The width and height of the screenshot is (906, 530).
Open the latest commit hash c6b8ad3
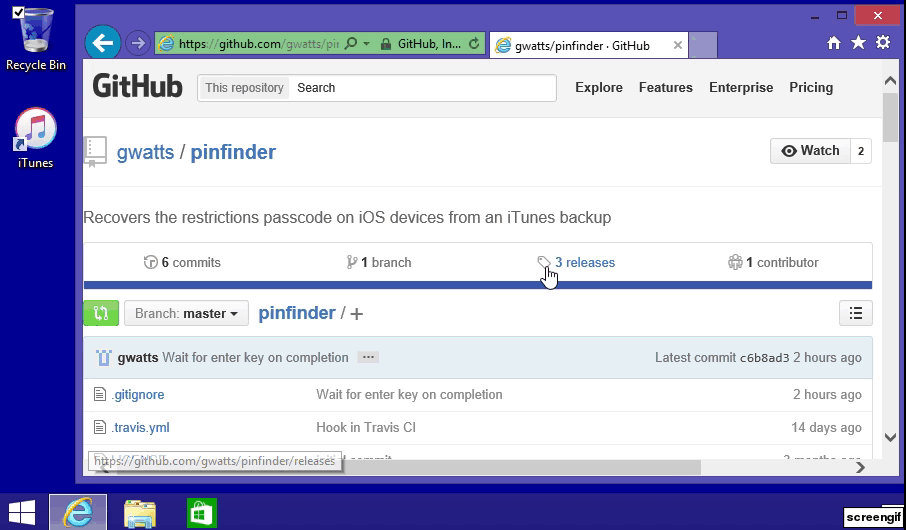[x=764, y=358]
